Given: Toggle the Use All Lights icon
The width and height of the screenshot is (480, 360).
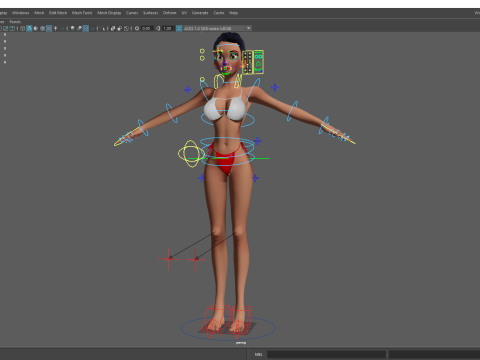Looking at the screenshot, I should (56, 28).
